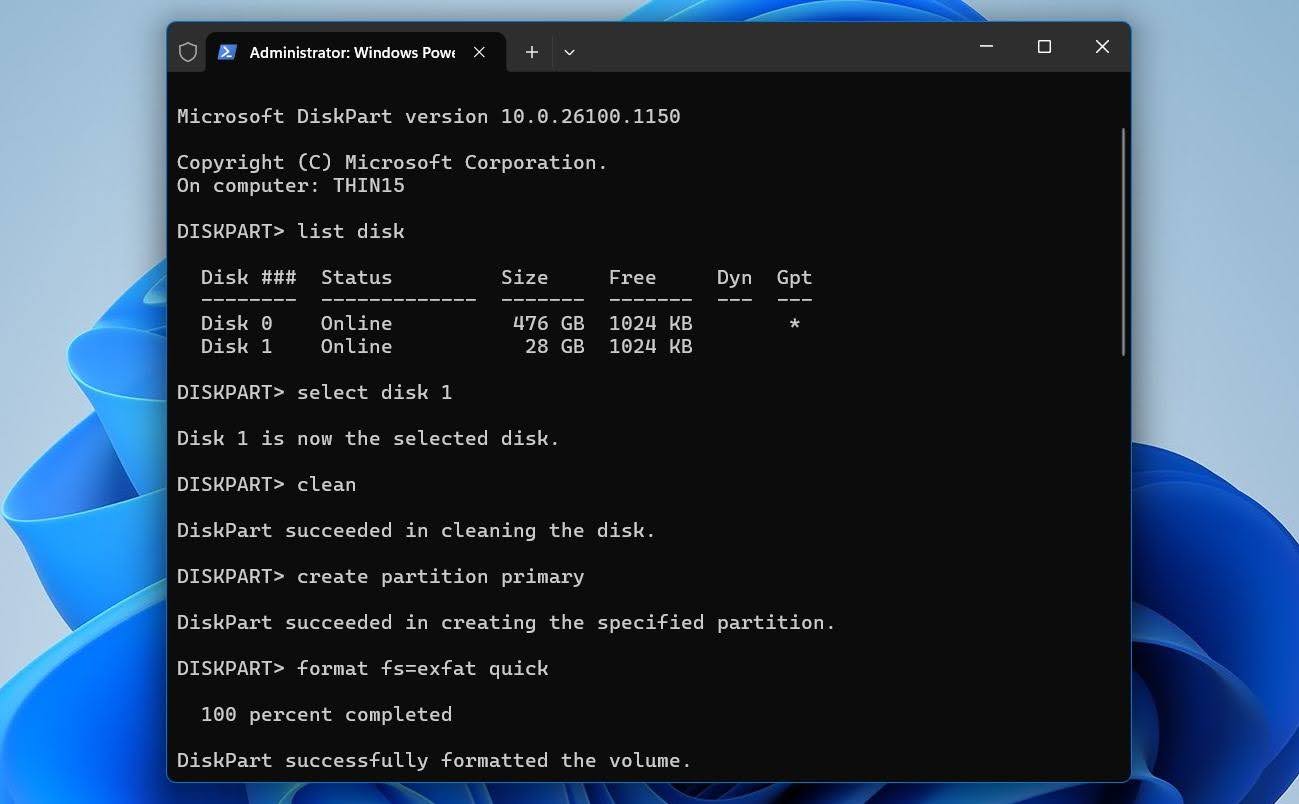Minimize the terminal window
The width and height of the screenshot is (1299, 804).
pos(987,47)
